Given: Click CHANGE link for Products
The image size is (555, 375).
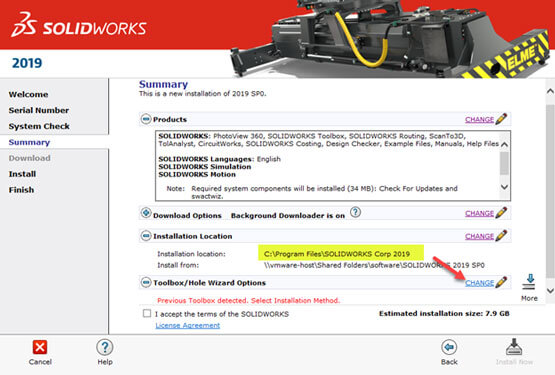Looking at the screenshot, I should (479, 120).
